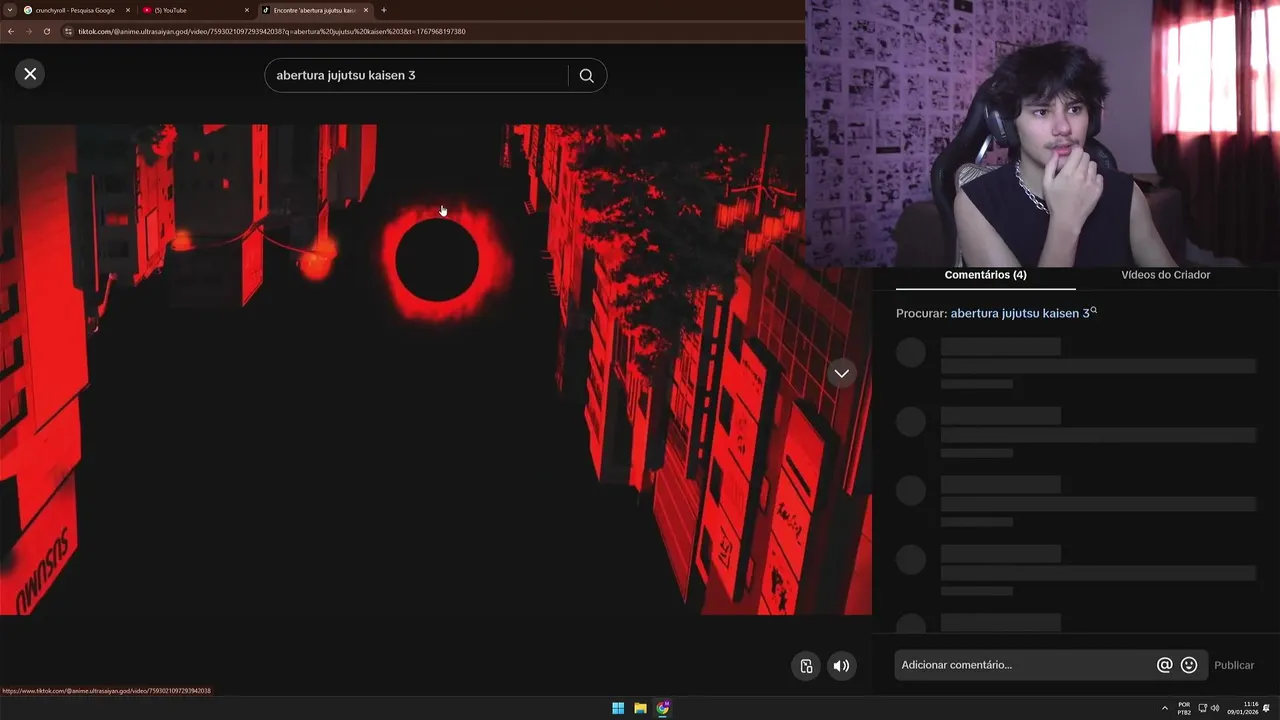Click the Adicionar comentário field
The height and width of the screenshot is (720, 1280).
tap(1024, 665)
